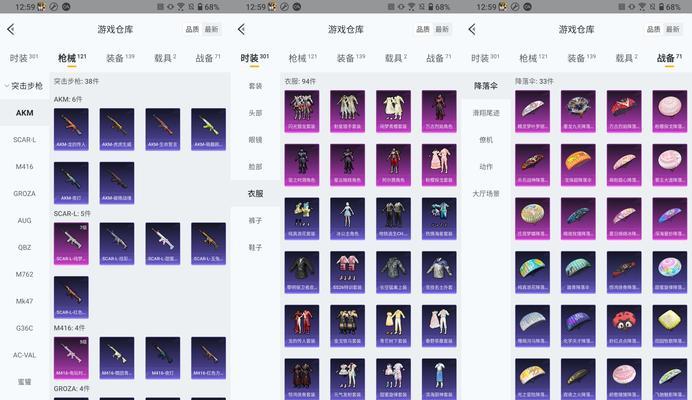Viewport: 692px width, 400px height.
Task: Open the pale blue dress character outfit
Action: pyautogui.click(x=348, y=219)
